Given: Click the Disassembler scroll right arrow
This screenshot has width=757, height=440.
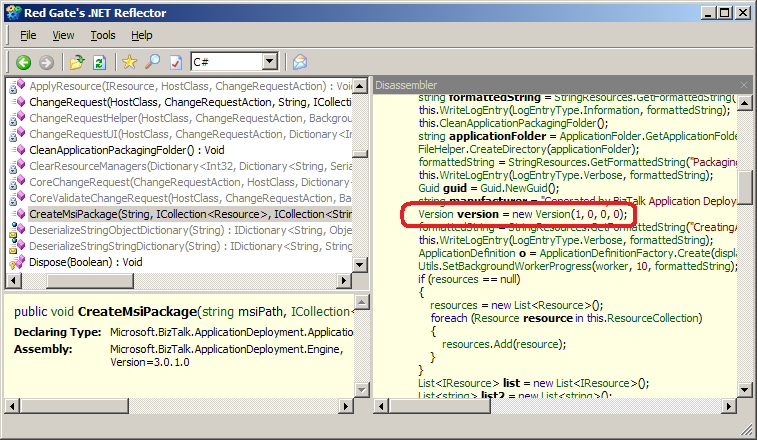Looking at the screenshot, I should coord(729,407).
